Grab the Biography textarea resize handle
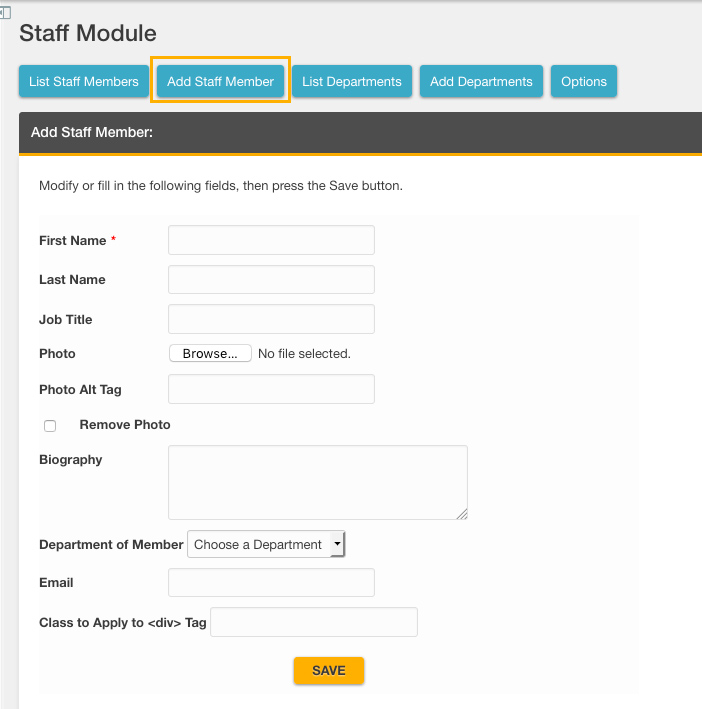This screenshot has height=709, width=702. 462,514
